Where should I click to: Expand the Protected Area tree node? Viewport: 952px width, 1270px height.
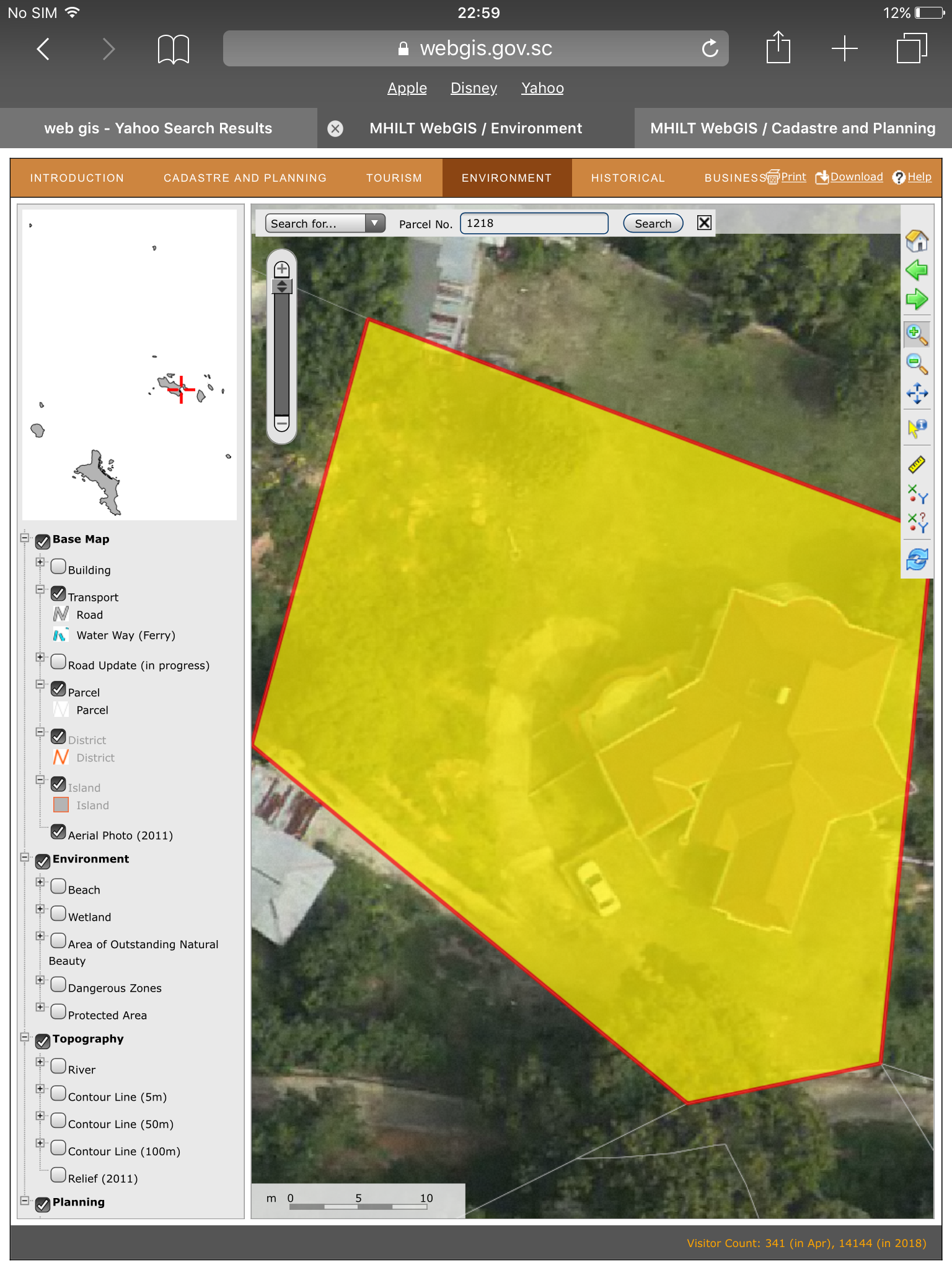(40, 1007)
